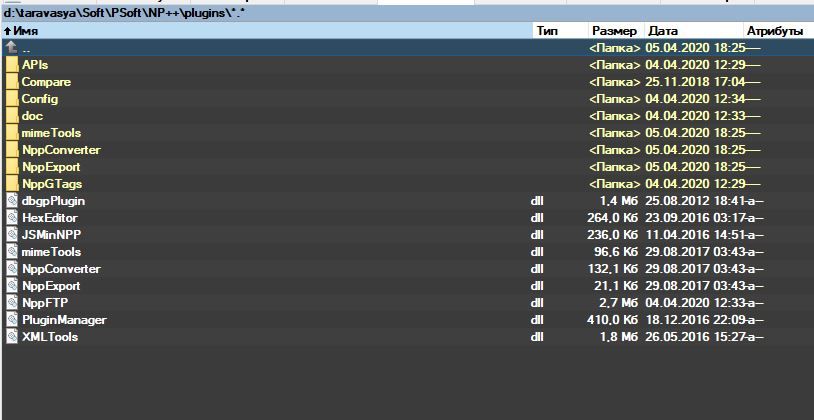
Task: Select the XMLTools file name
Action: tap(50, 336)
